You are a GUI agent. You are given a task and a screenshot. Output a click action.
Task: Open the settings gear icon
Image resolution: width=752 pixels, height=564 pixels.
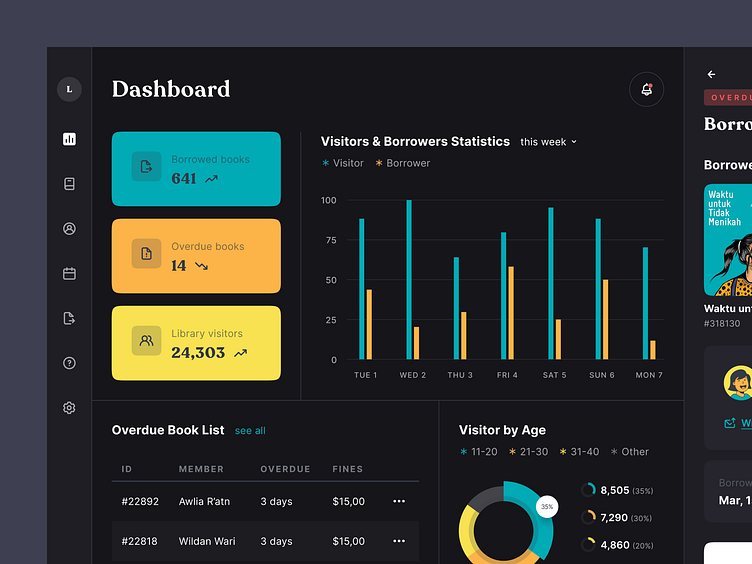pos(69,408)
